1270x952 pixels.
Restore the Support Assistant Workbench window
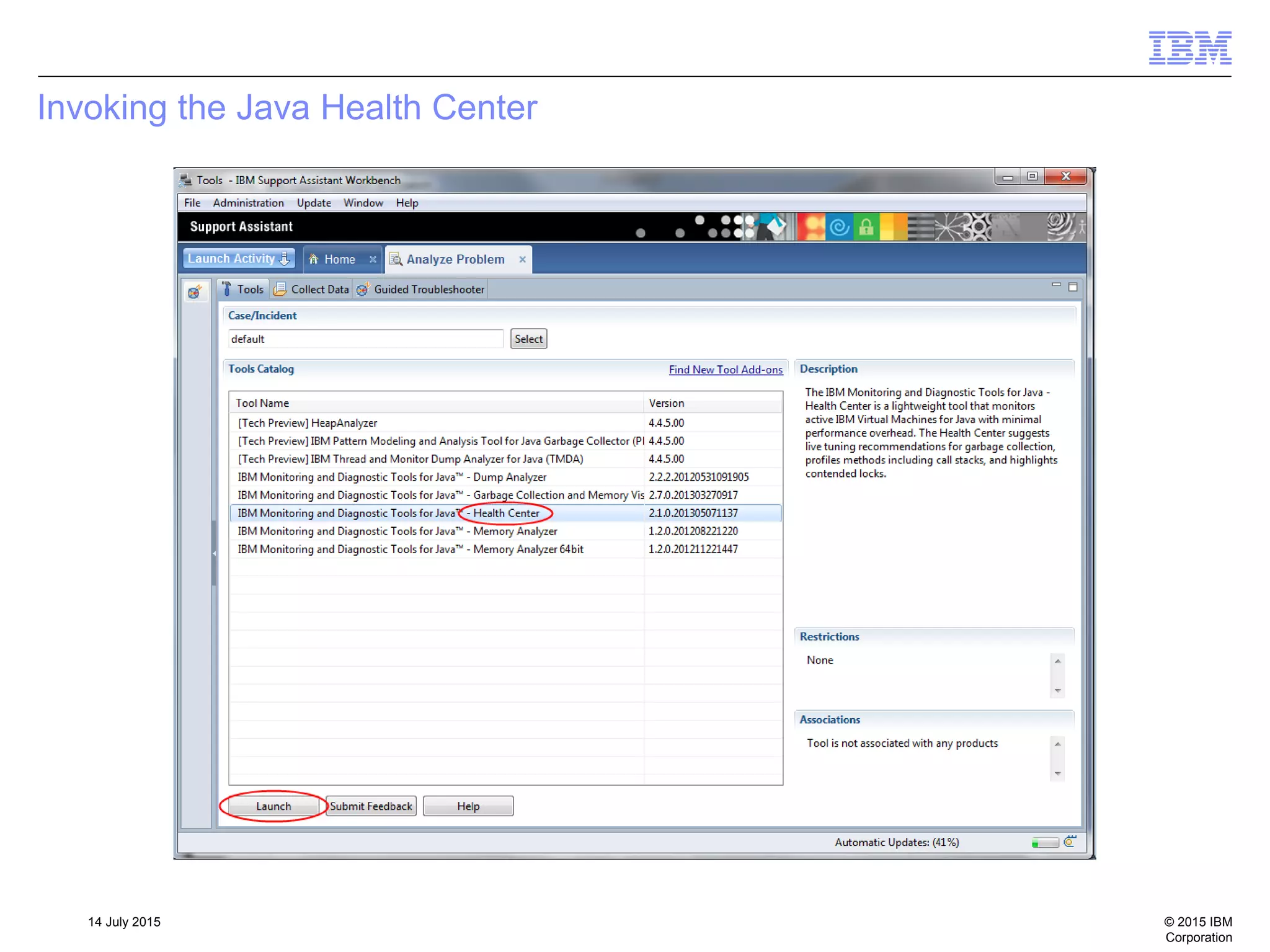[x=1032, y=177]
